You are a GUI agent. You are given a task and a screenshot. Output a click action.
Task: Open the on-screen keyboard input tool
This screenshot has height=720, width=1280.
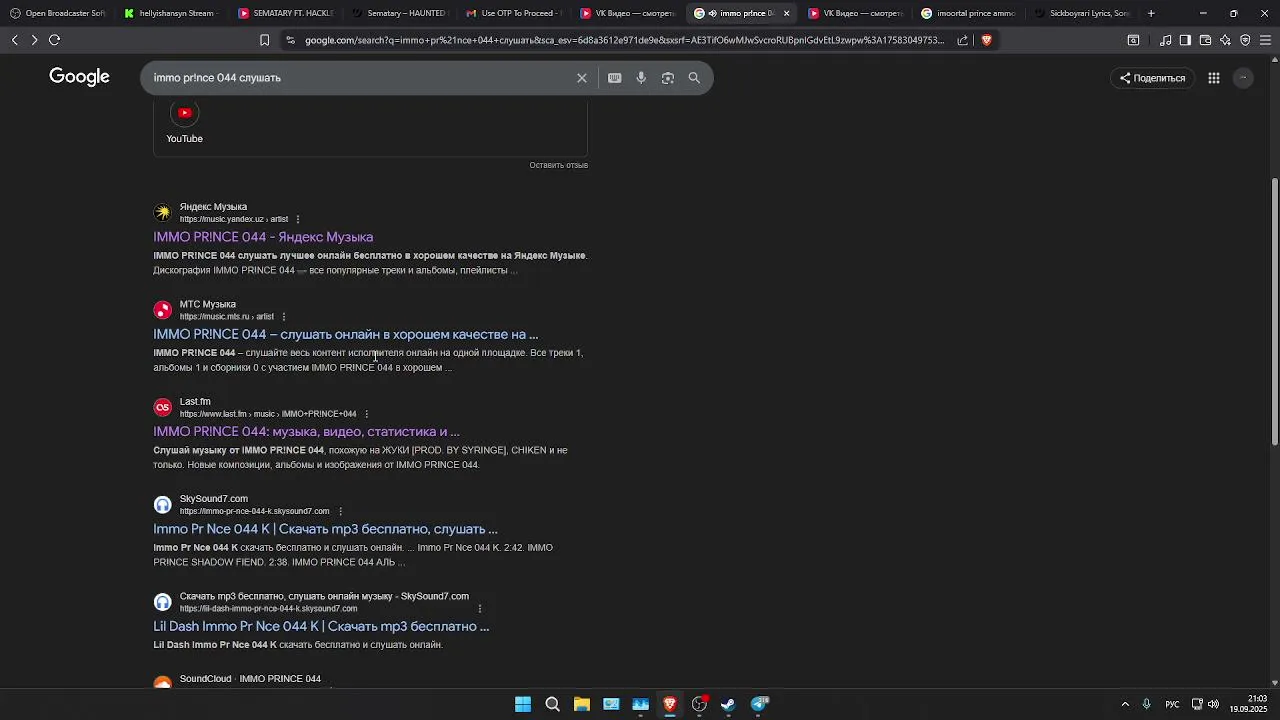coord(615,78)
